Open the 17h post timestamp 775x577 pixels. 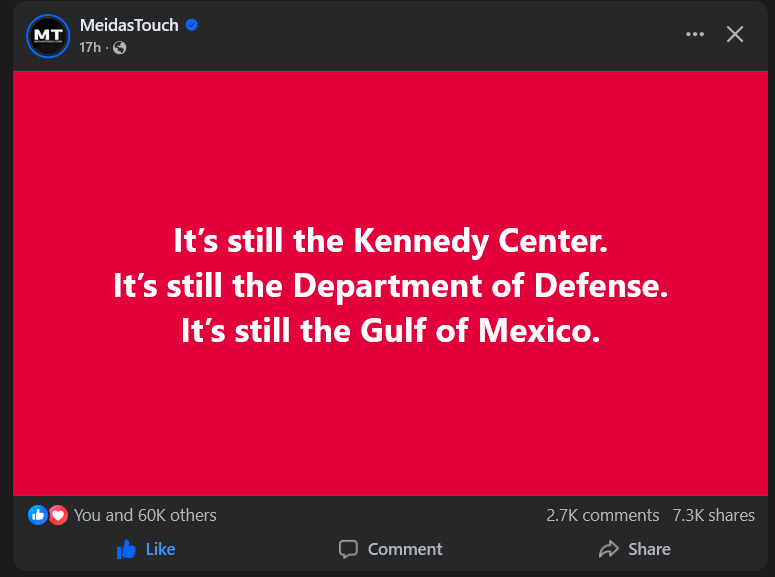click(x=89, y=47)
